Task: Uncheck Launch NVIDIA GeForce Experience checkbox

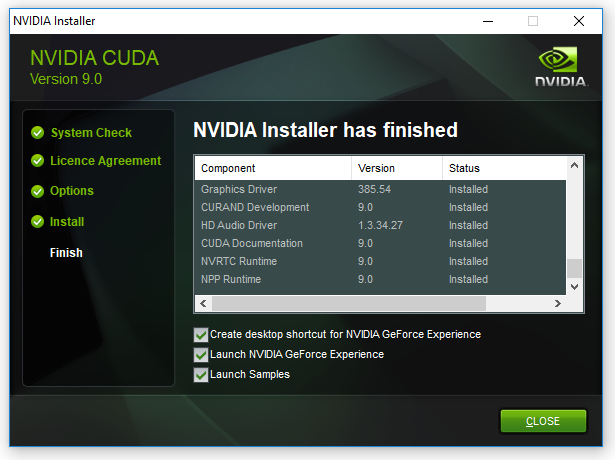Action: (x=201, y=355)
